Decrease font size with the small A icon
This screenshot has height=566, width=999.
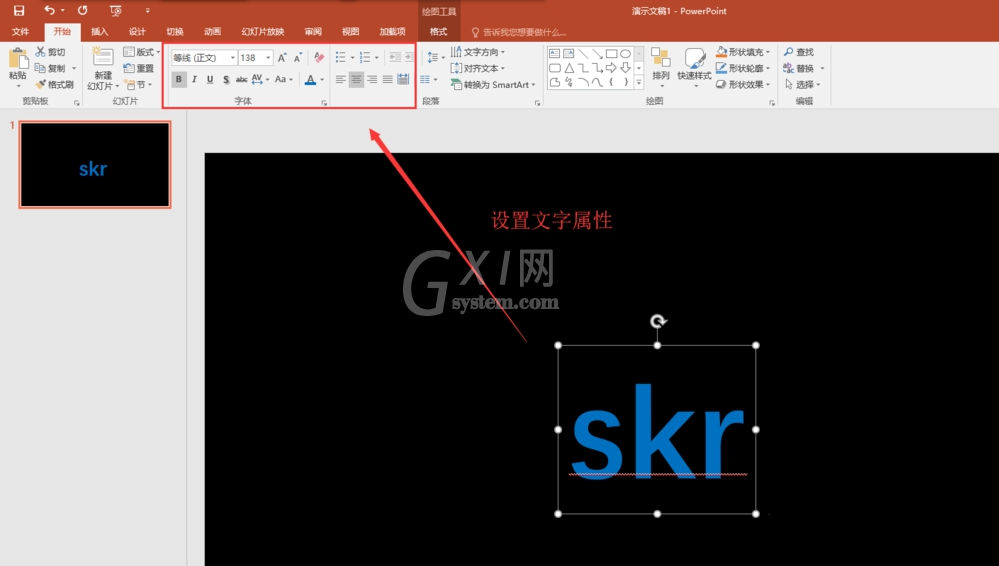click(x=298, y=57)
